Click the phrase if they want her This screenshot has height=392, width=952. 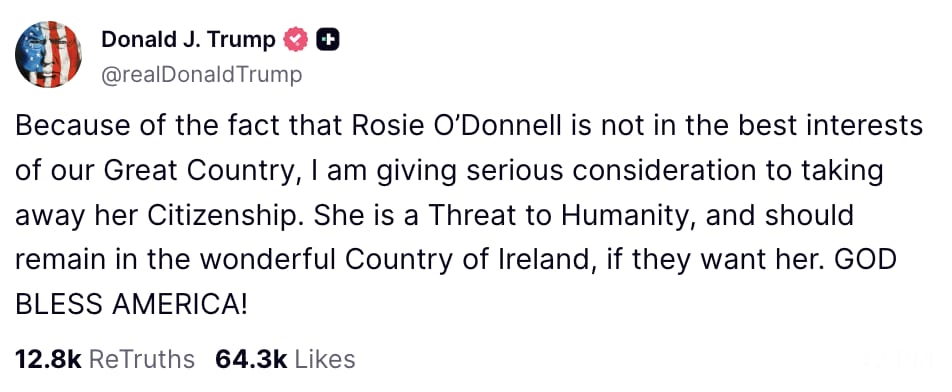pos(716,261)
